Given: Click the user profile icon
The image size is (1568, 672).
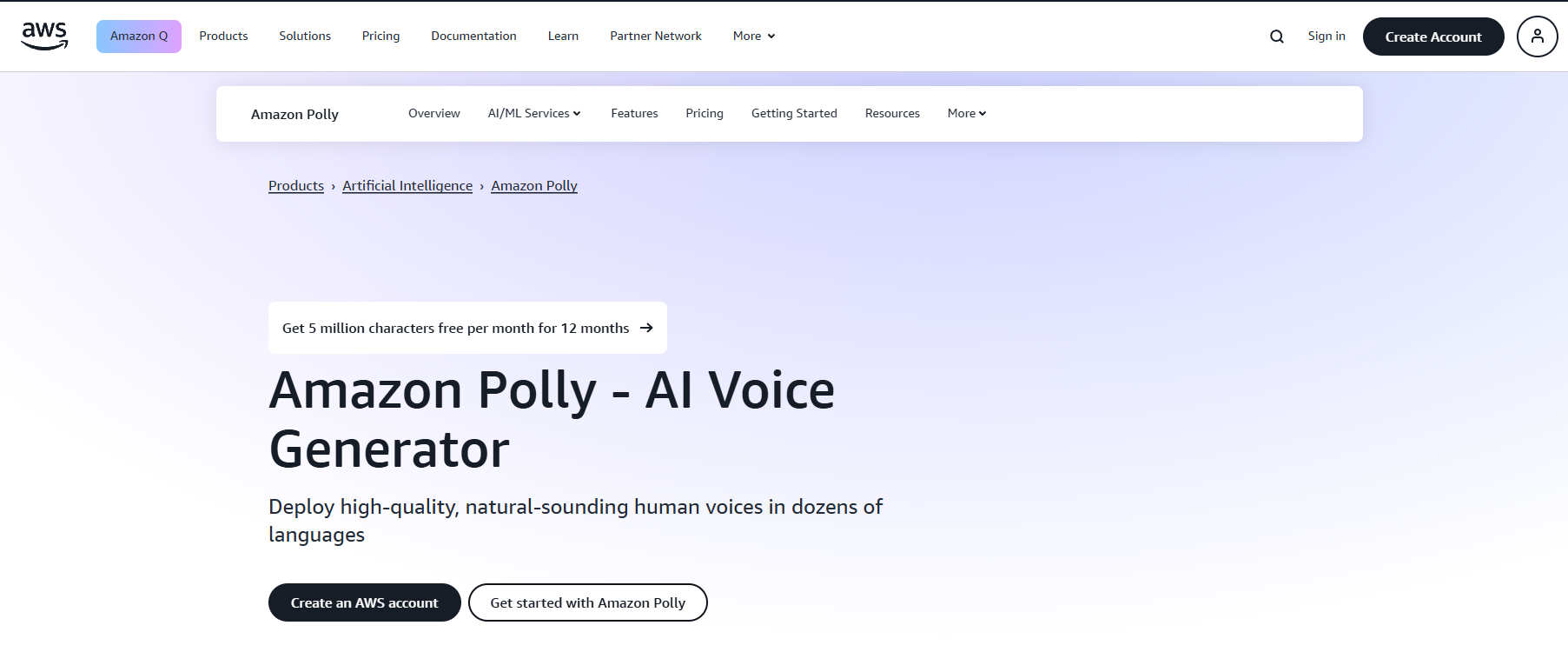Looking at the screenshot, I should (x=1537, y=37).
